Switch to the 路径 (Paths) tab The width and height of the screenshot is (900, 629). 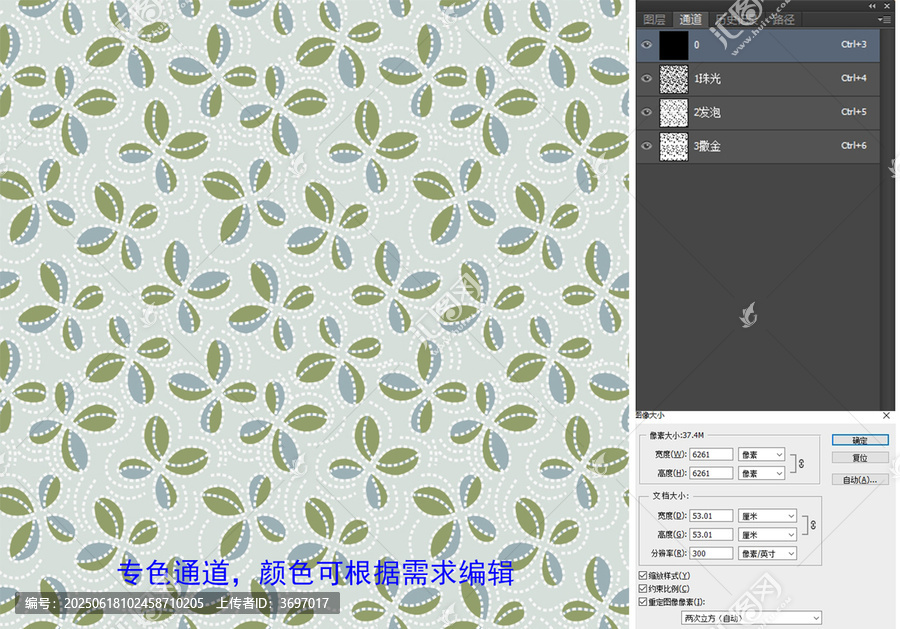[783, 20]
